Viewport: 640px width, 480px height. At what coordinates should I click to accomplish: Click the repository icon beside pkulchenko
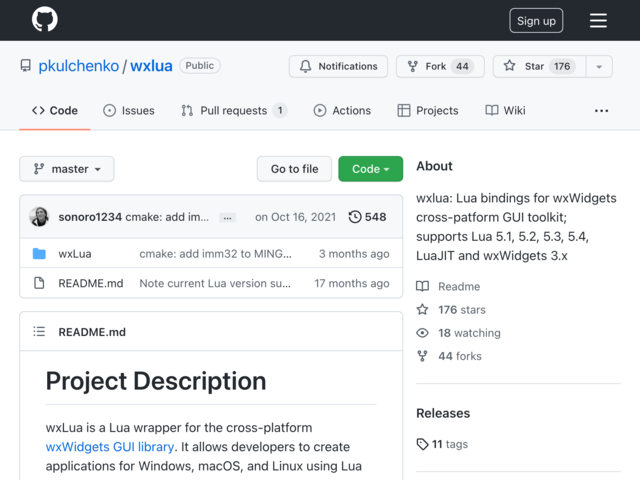[26, 66]
